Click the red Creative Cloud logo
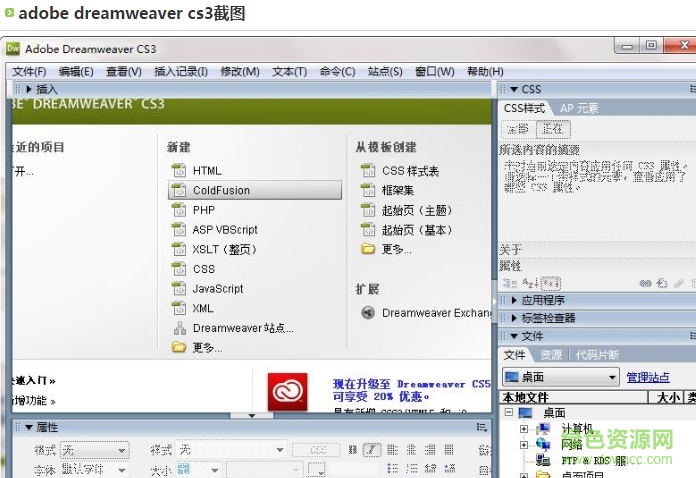 pyautogui.click(x=288, y=392)
